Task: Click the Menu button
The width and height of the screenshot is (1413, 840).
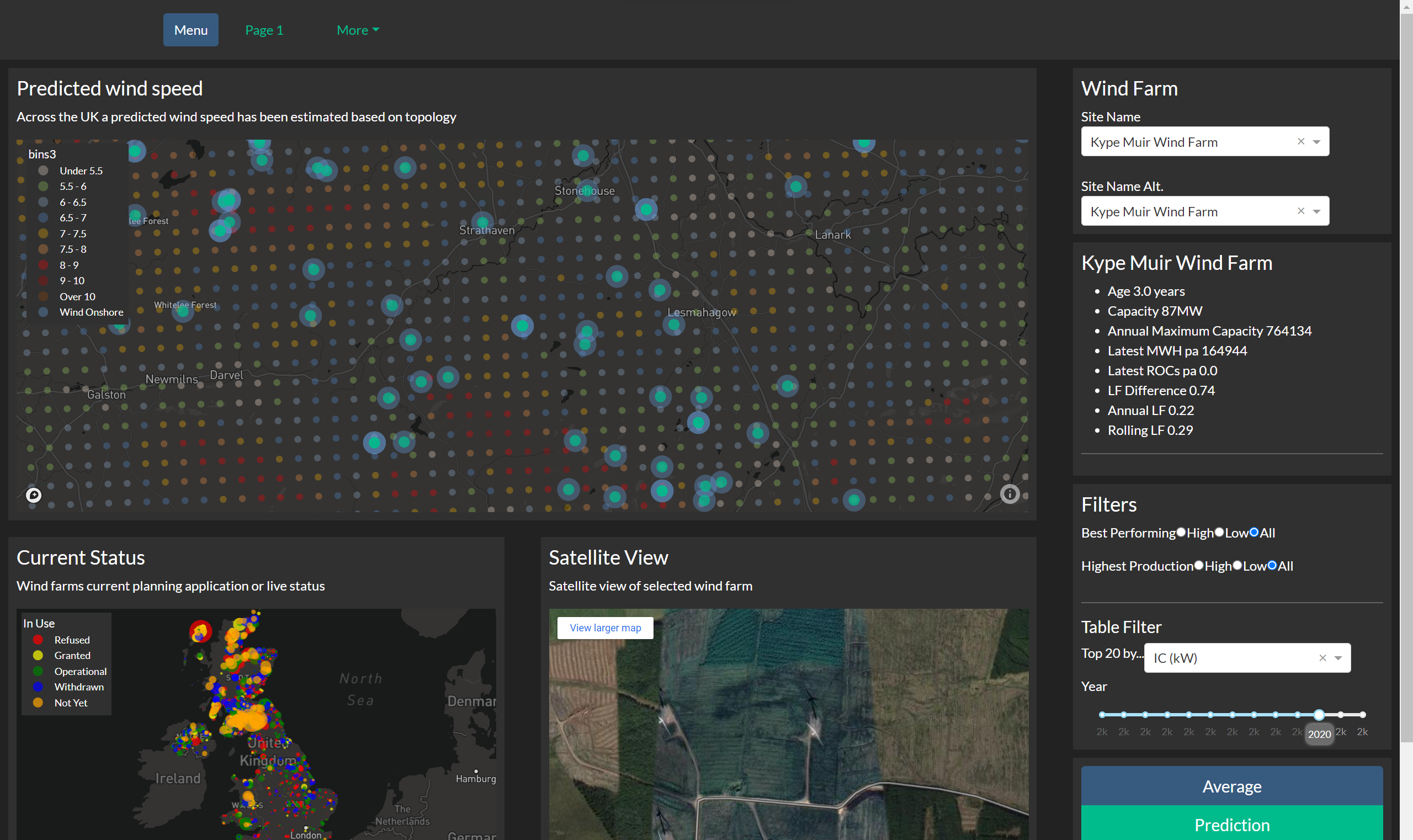Action: (x=191, y=30)
